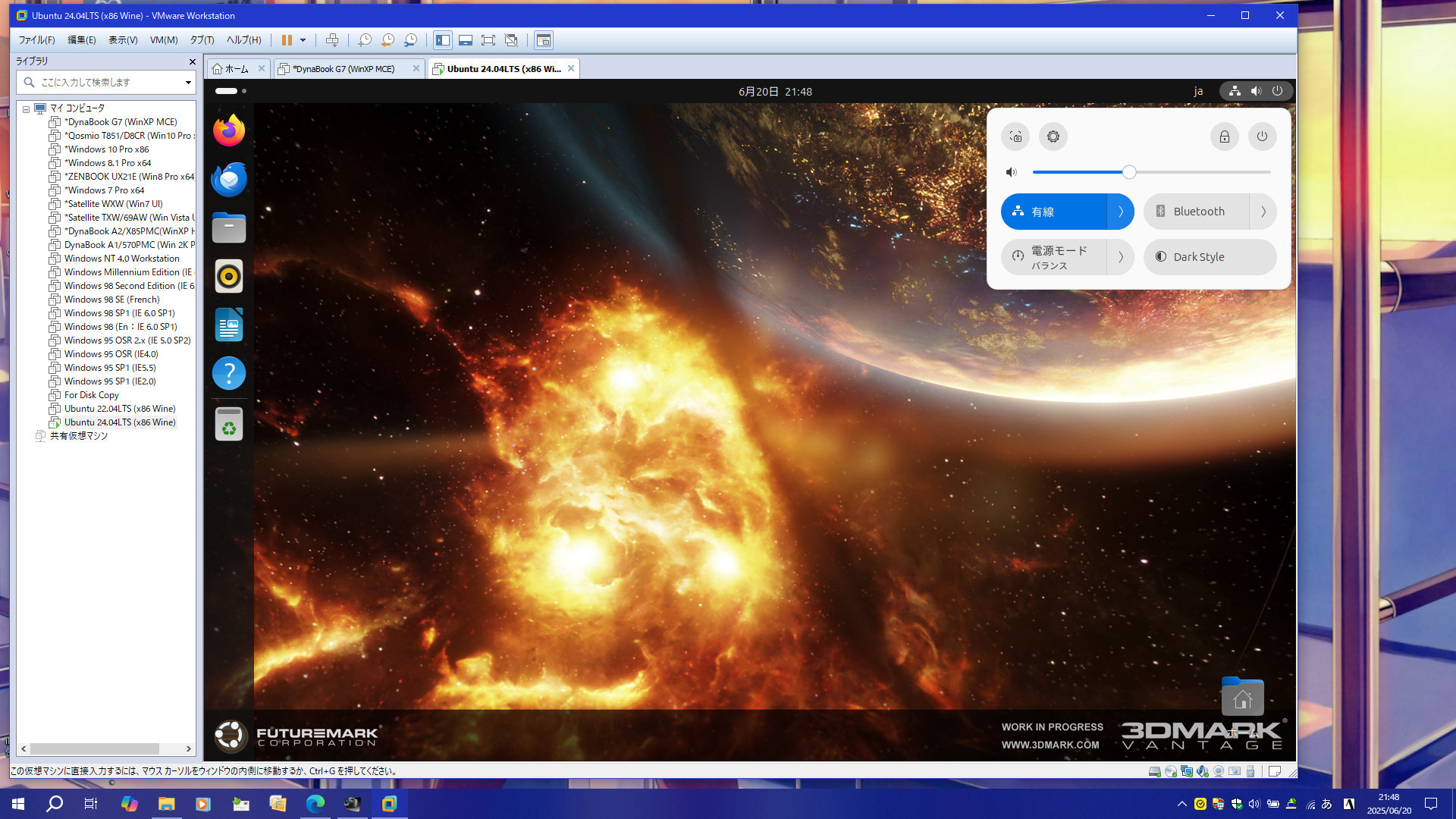The width and height of the screenshot is (1456, 819).
Task: Collapse the マイ コンピュータ tree node
Action: 26,108
